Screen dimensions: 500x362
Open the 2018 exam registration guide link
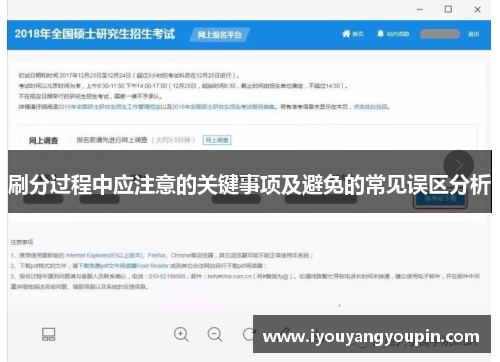tap(223, 107)
